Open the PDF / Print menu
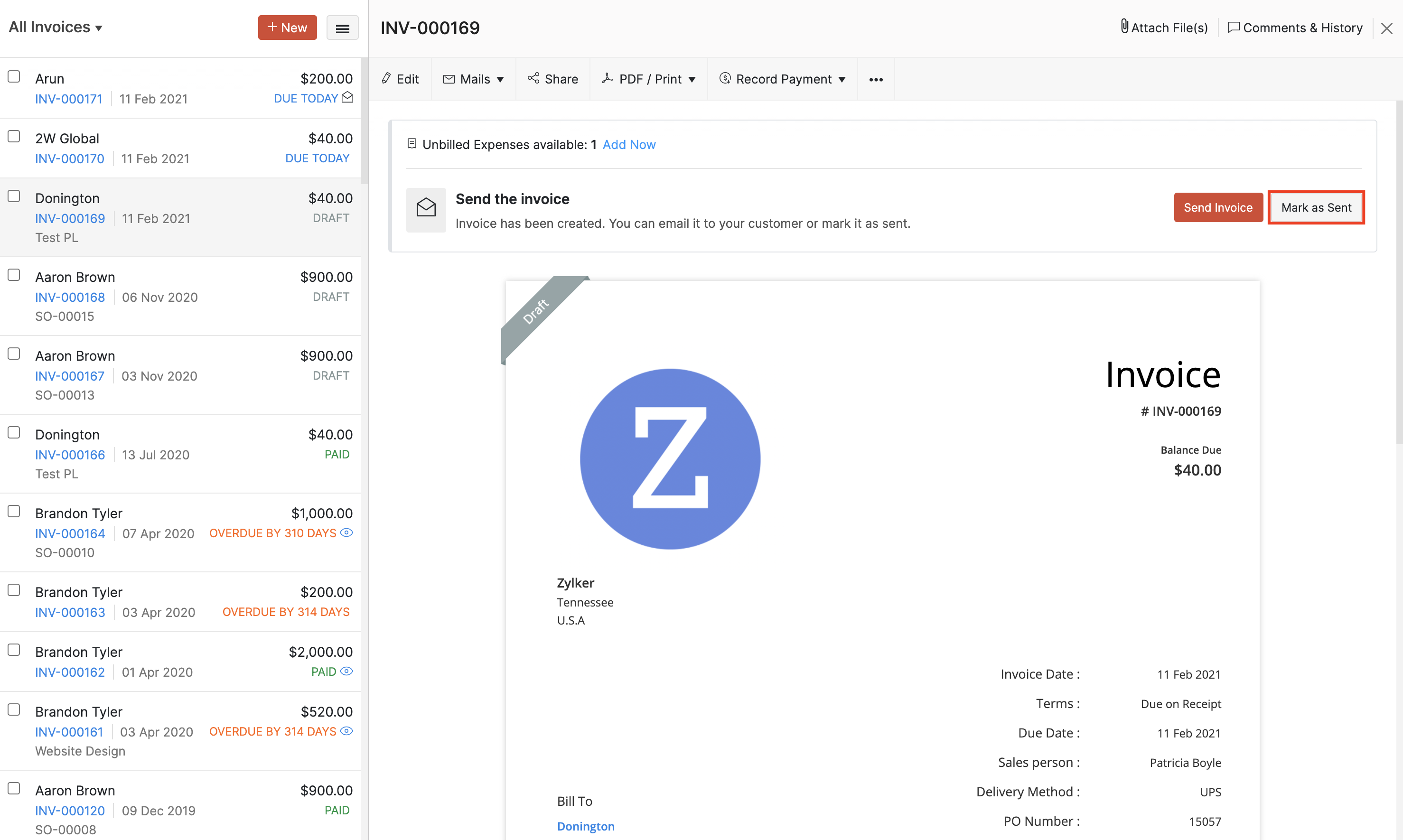1403x840 pixels. (649, 79)
